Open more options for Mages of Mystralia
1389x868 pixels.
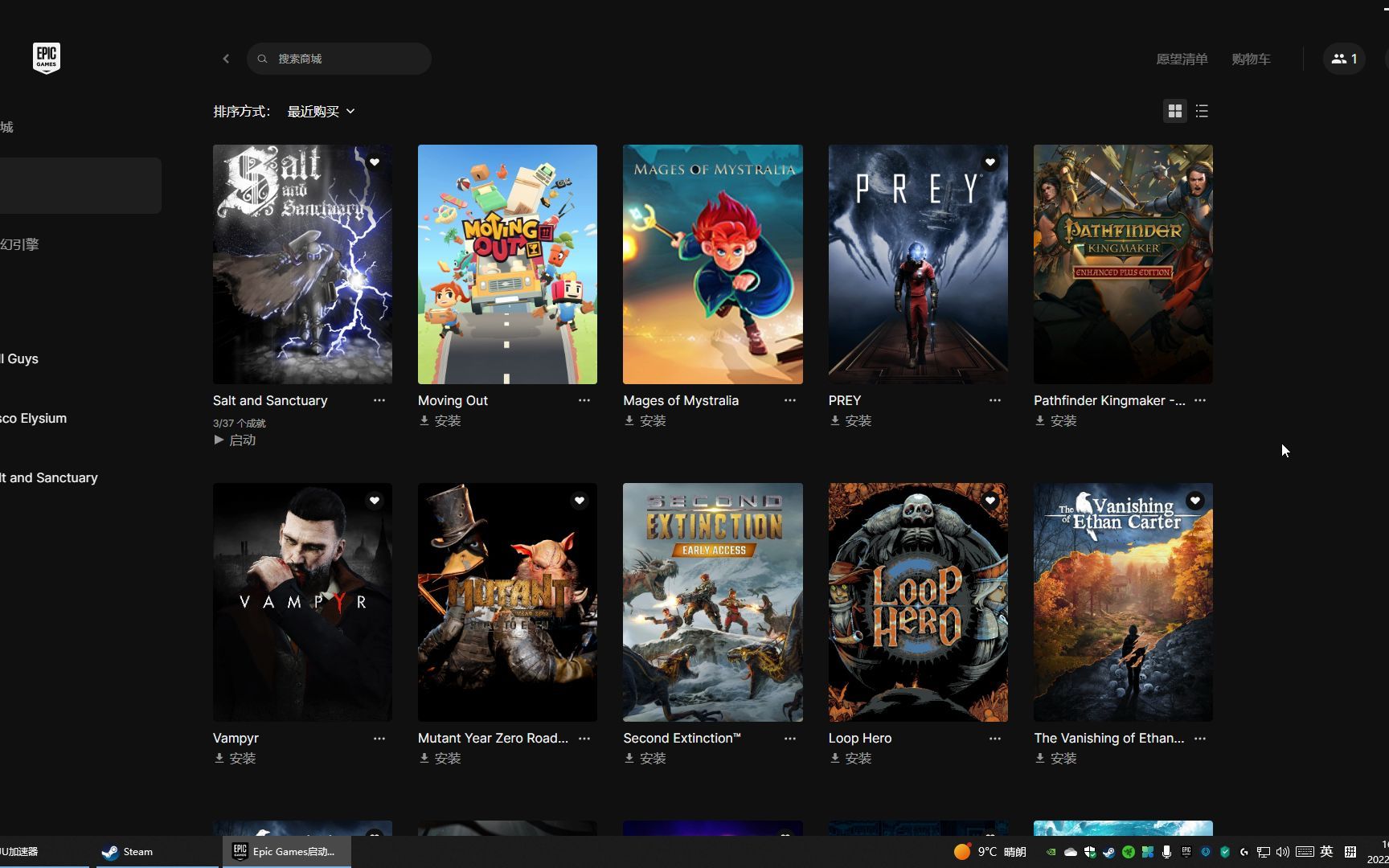pyautogui.click(x=790, y=400)
